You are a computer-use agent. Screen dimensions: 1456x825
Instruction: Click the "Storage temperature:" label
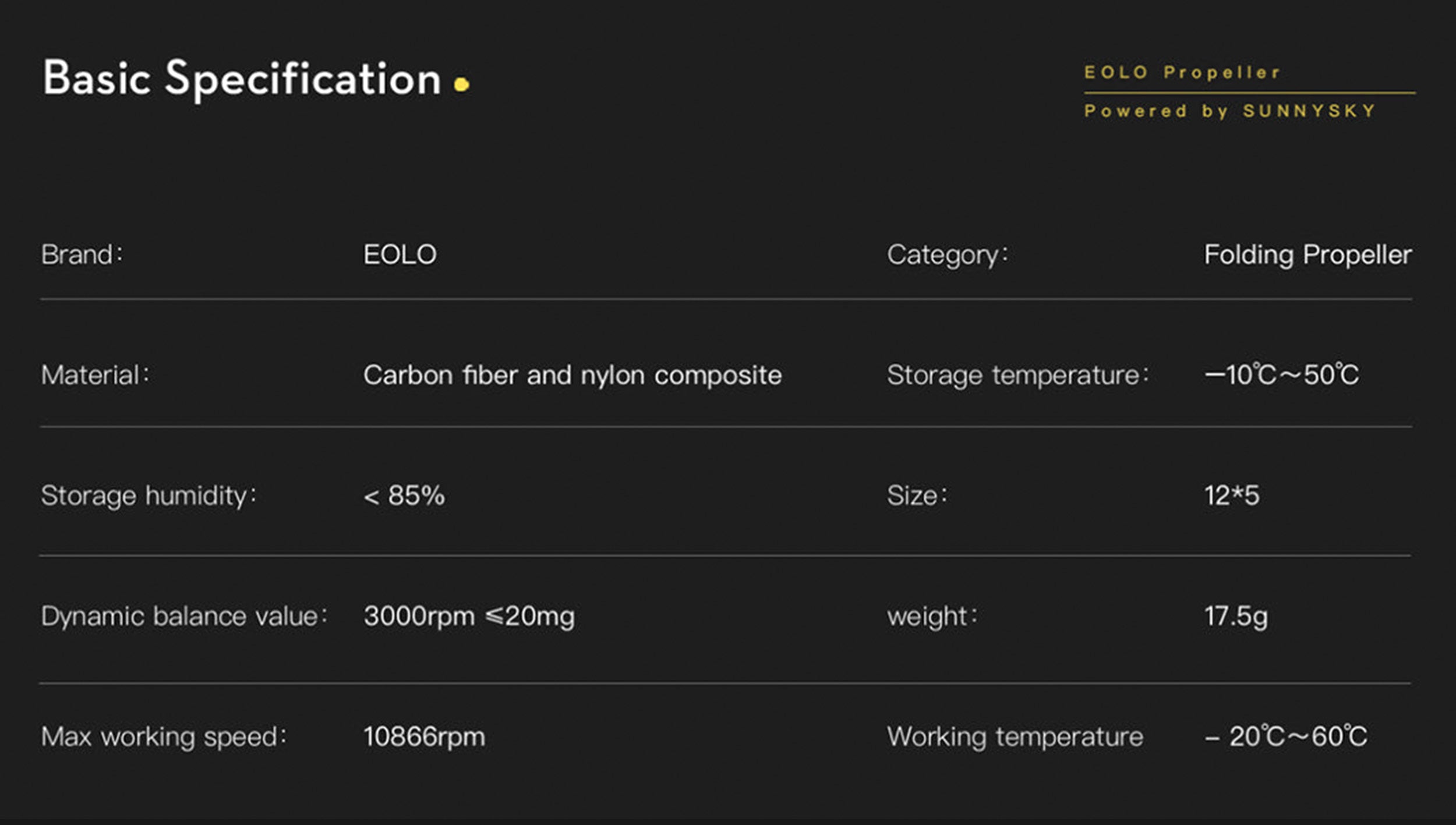[1017, 376]
